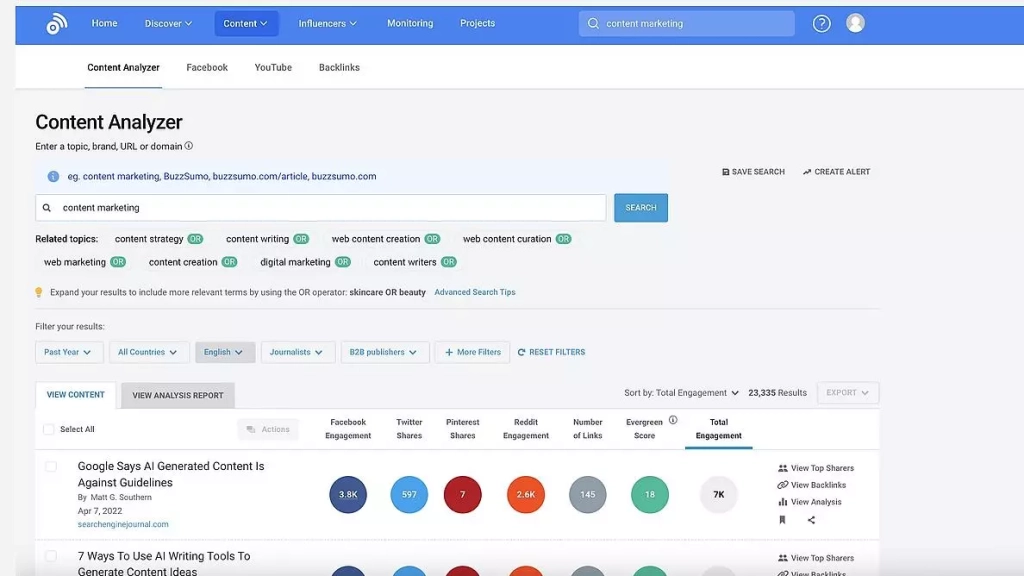Switch to the Facebook tab
The height and width of the screenshot is (576, 1024).
[207, 67]
